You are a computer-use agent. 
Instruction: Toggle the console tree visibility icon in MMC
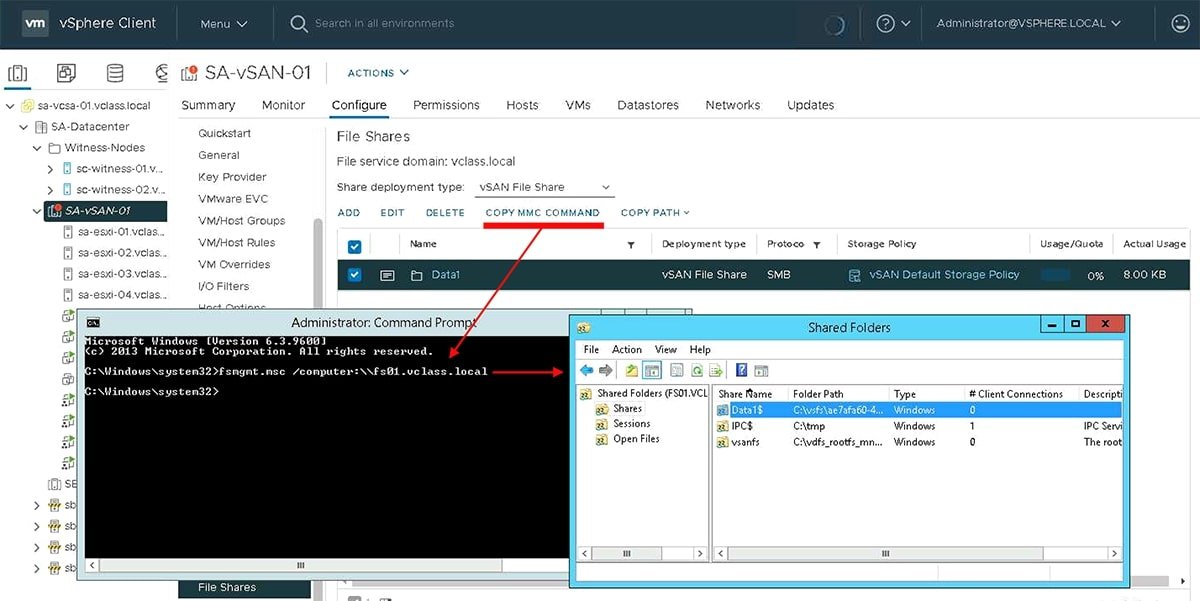point(652,370)
